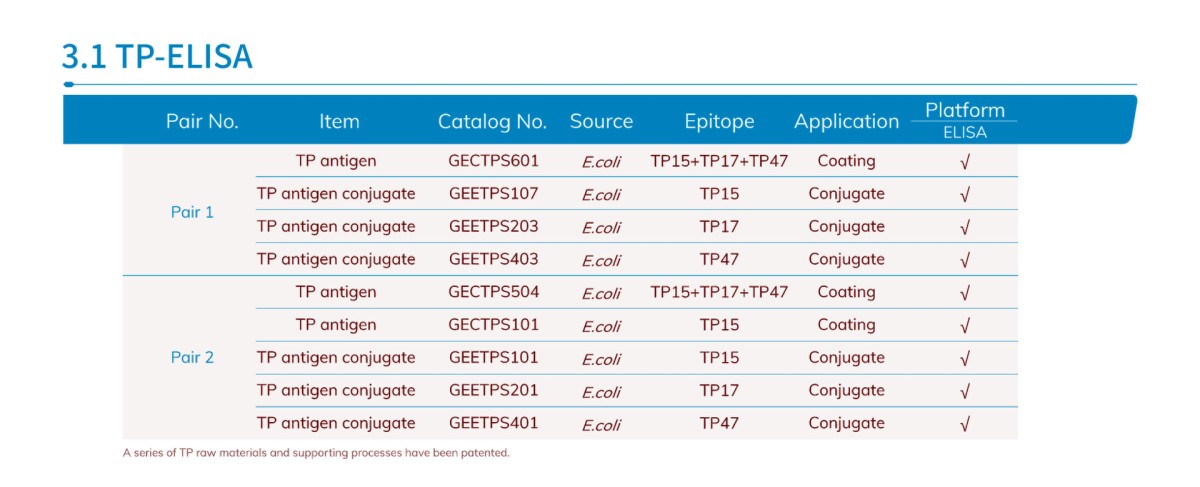Select the Pair 2 row group label
1200x487 pixels.
click(x=192, y=357)
